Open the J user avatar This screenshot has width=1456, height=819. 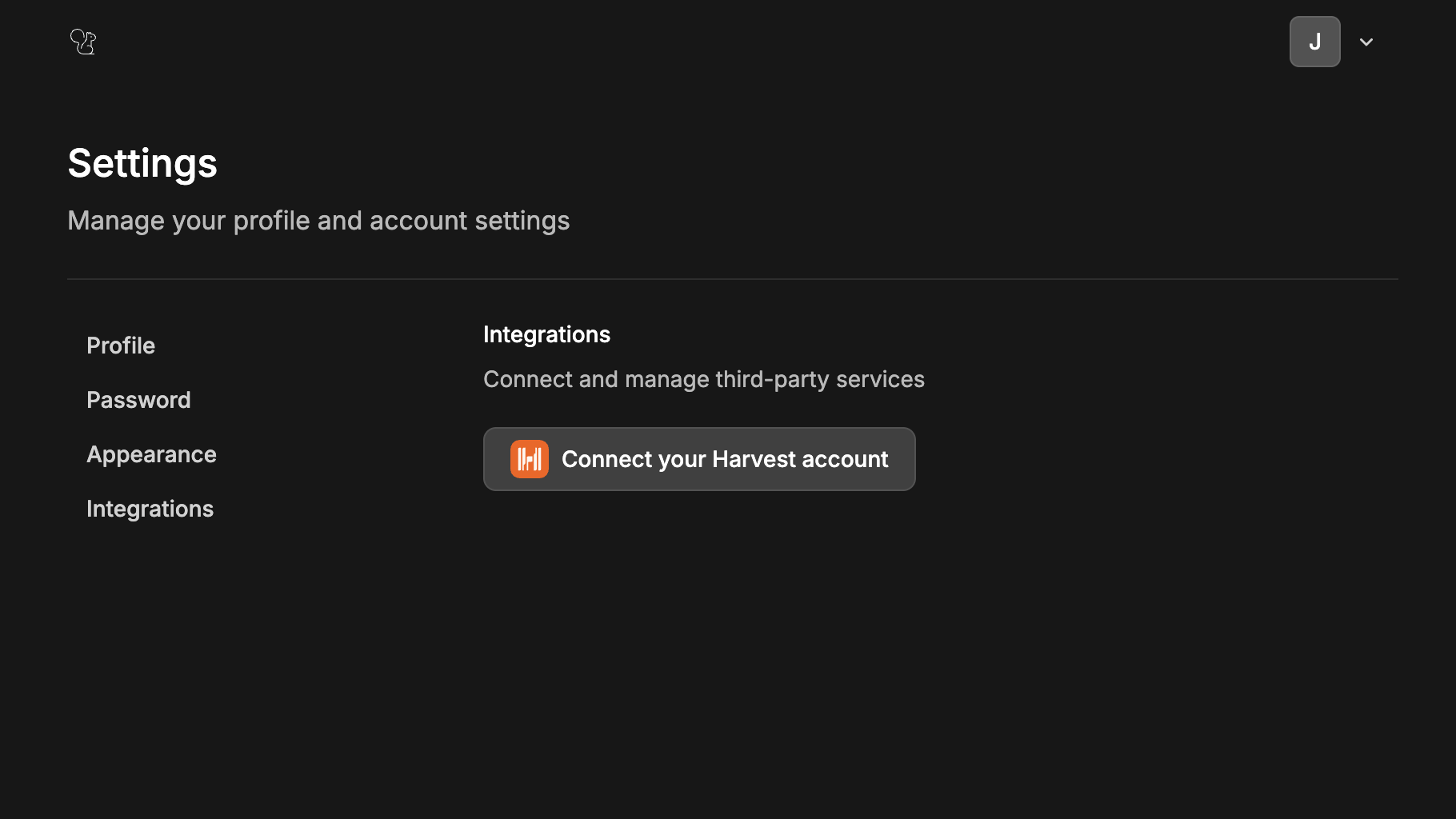click(1314, 42)
